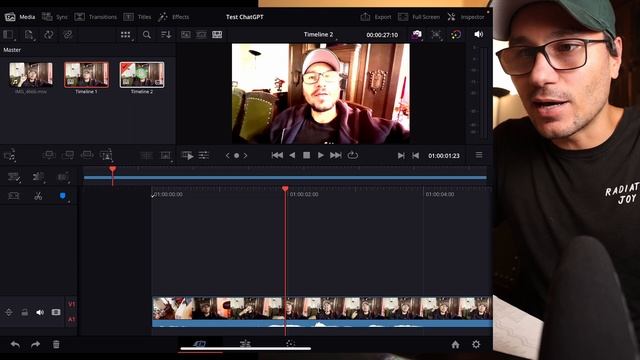Click the relink media chain icon
640x360 pixels.
pyautogui.click(x=68, y=35)
